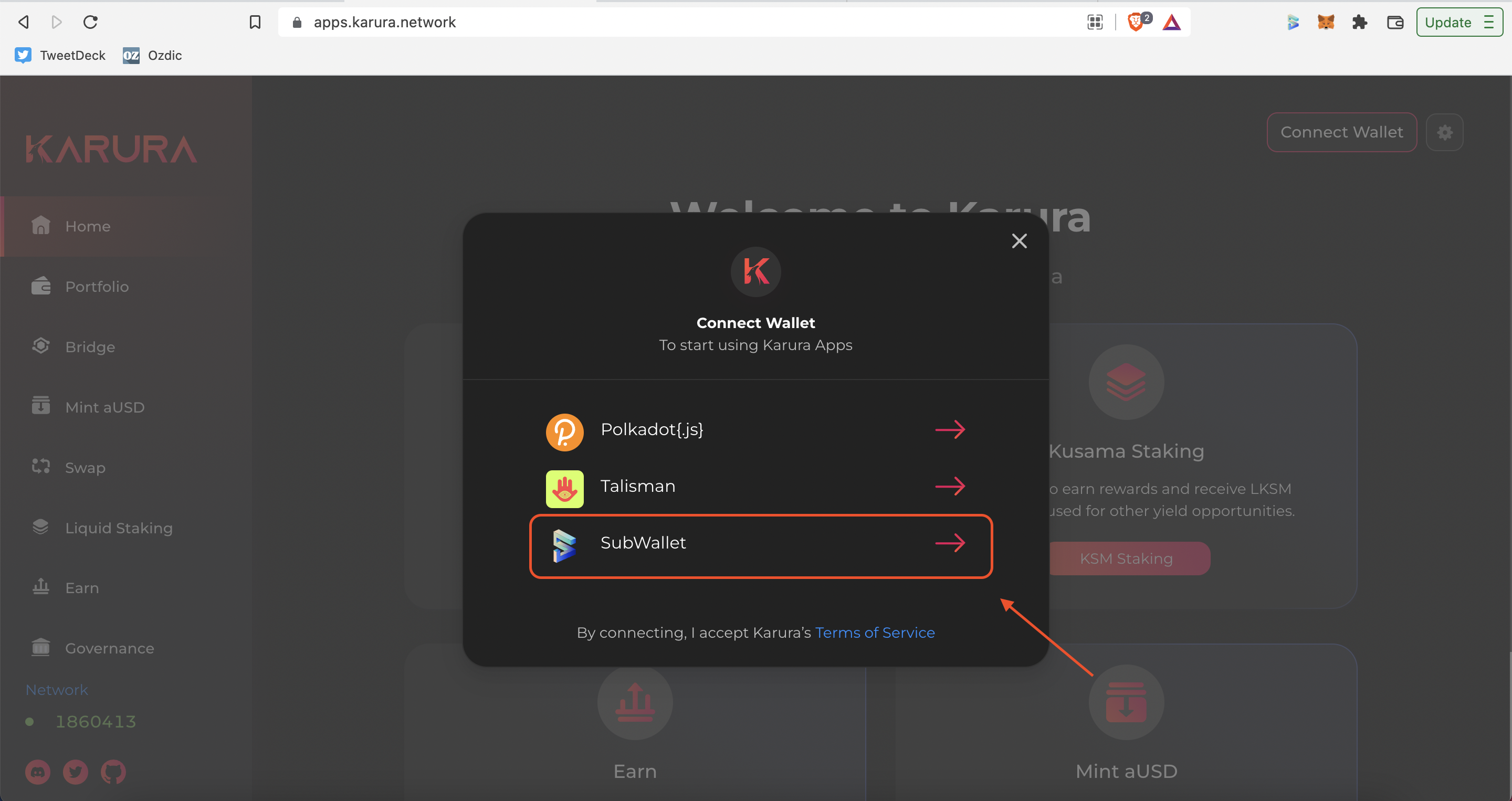1512x801 pixels.
Task: Reload the page
Action: pyautogui.click(x=90, y=22)
